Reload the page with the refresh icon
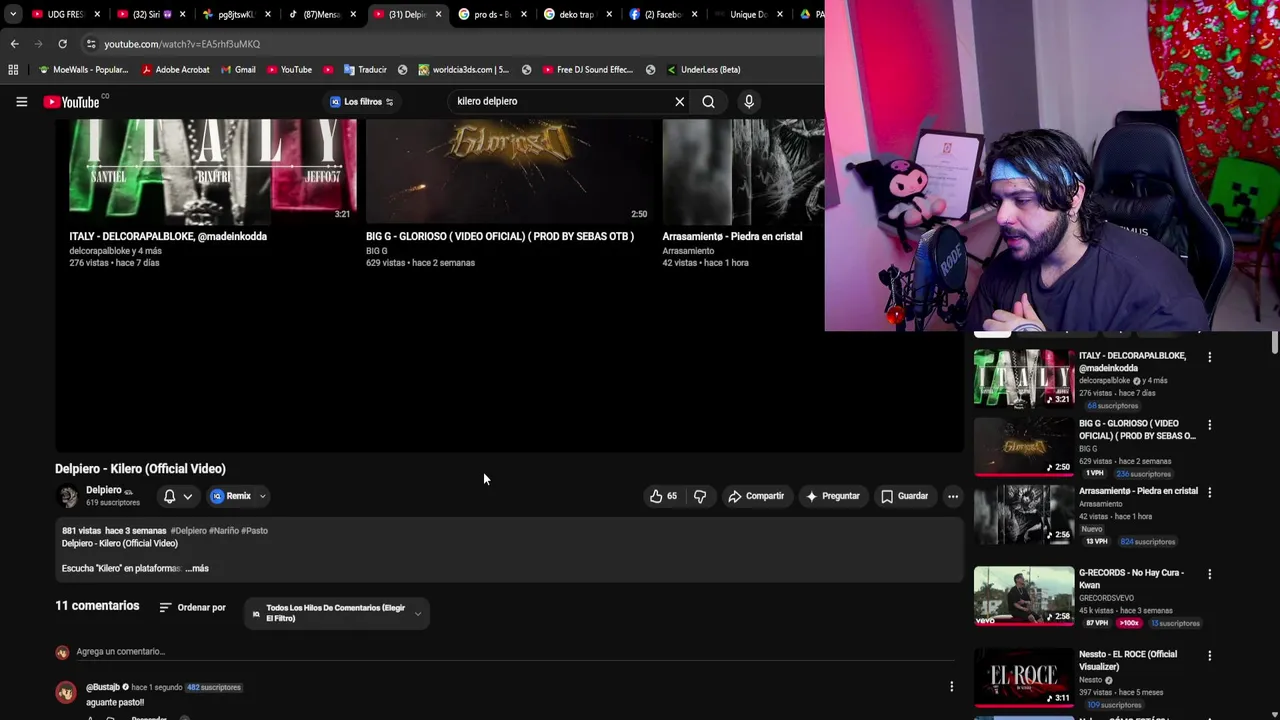This screenshot has width=1280, height=720. point(62,44)
